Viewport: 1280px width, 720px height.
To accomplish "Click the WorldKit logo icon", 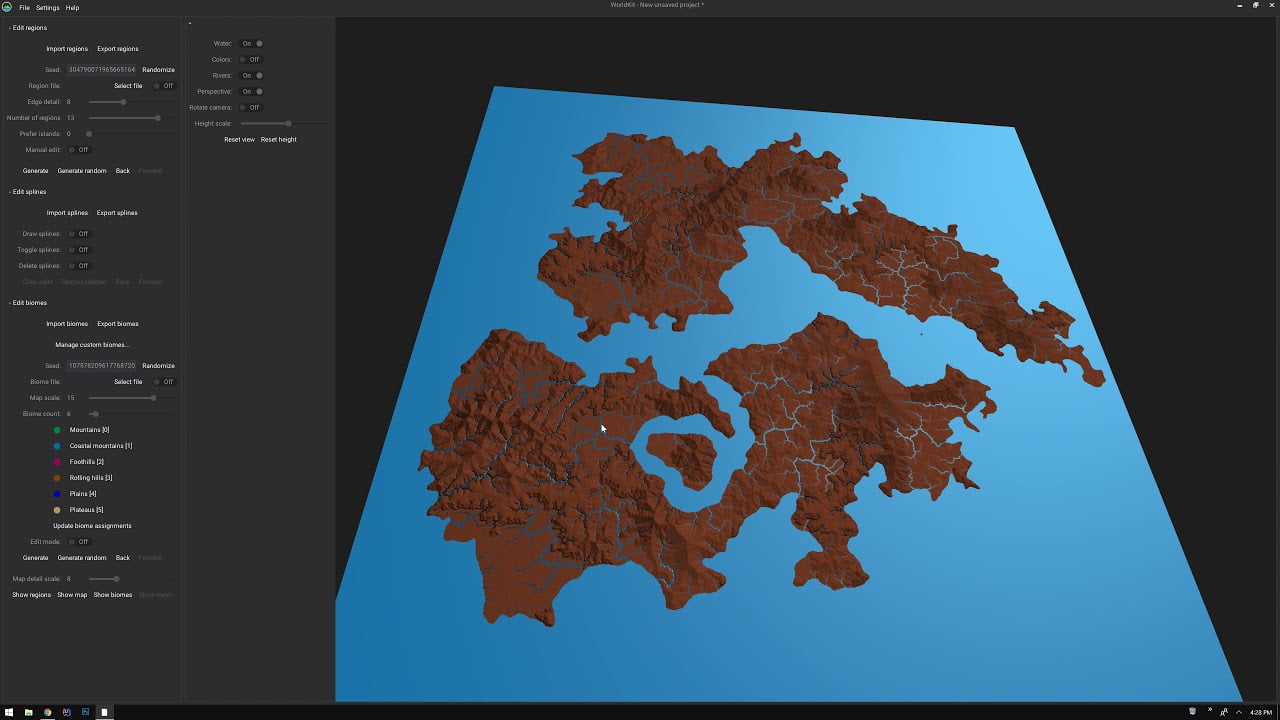I will point(7,7).
